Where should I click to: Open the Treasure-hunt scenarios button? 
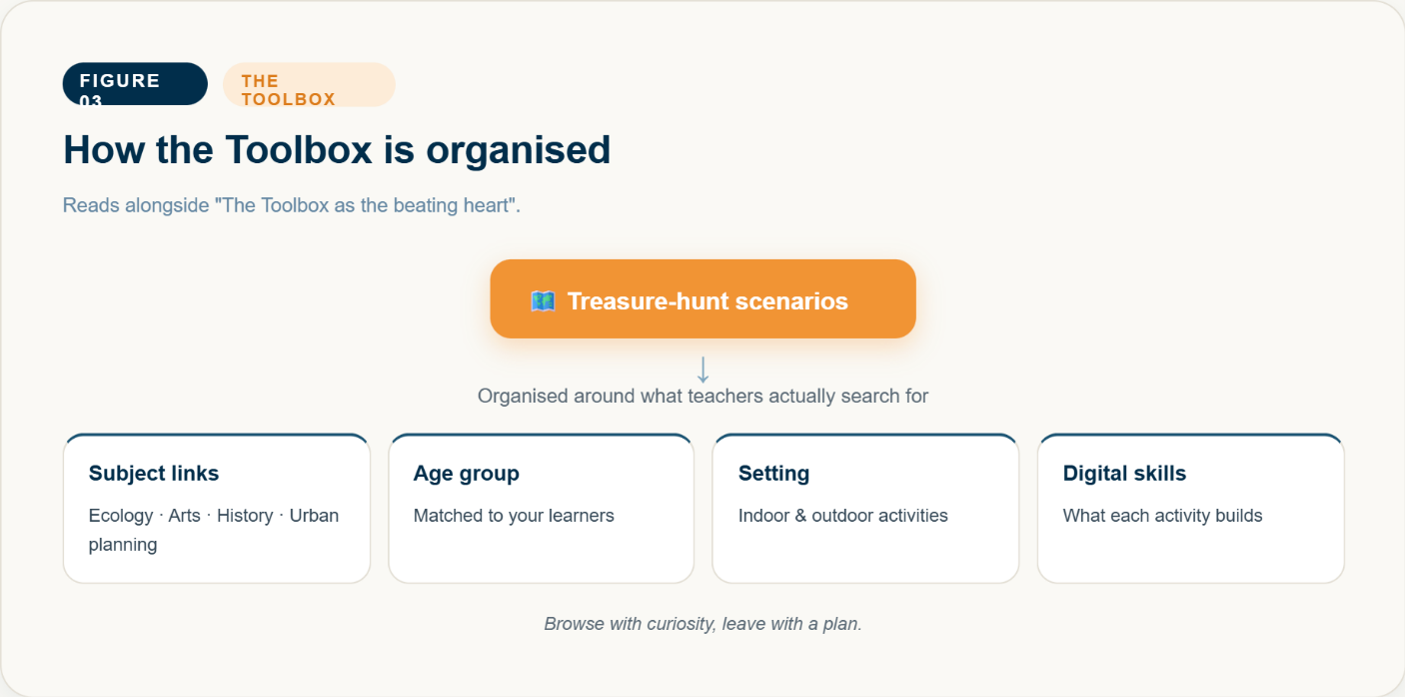coord(703,299)
